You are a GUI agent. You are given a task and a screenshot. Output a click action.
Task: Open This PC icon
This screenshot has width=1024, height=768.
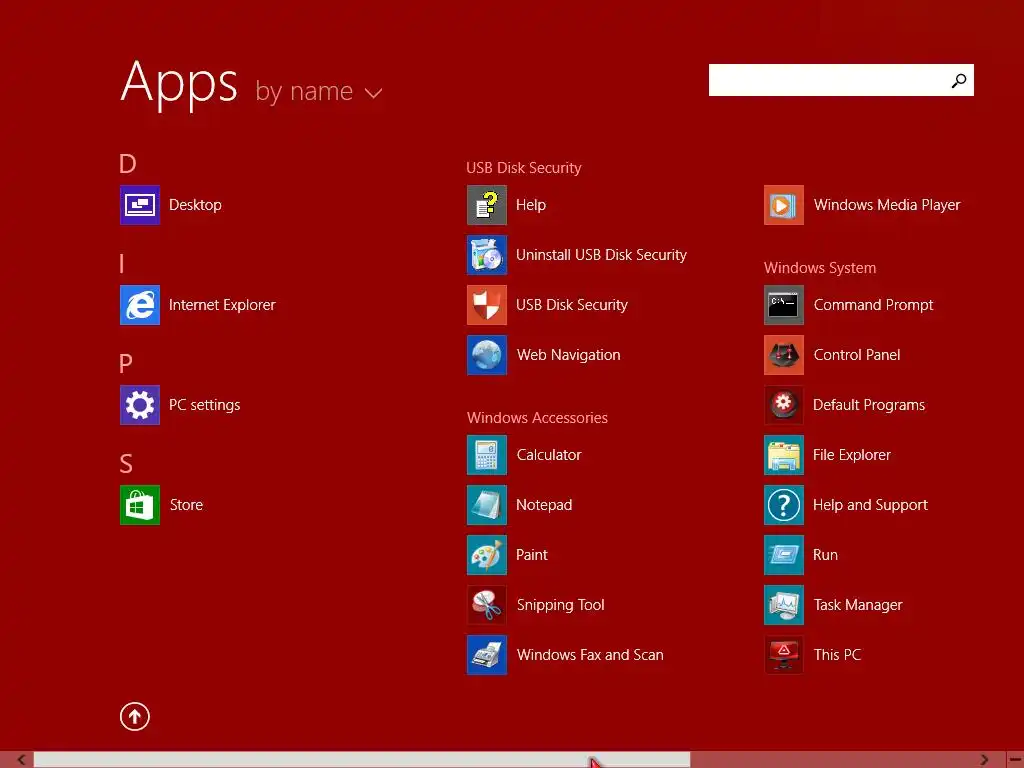click(784, 654)
